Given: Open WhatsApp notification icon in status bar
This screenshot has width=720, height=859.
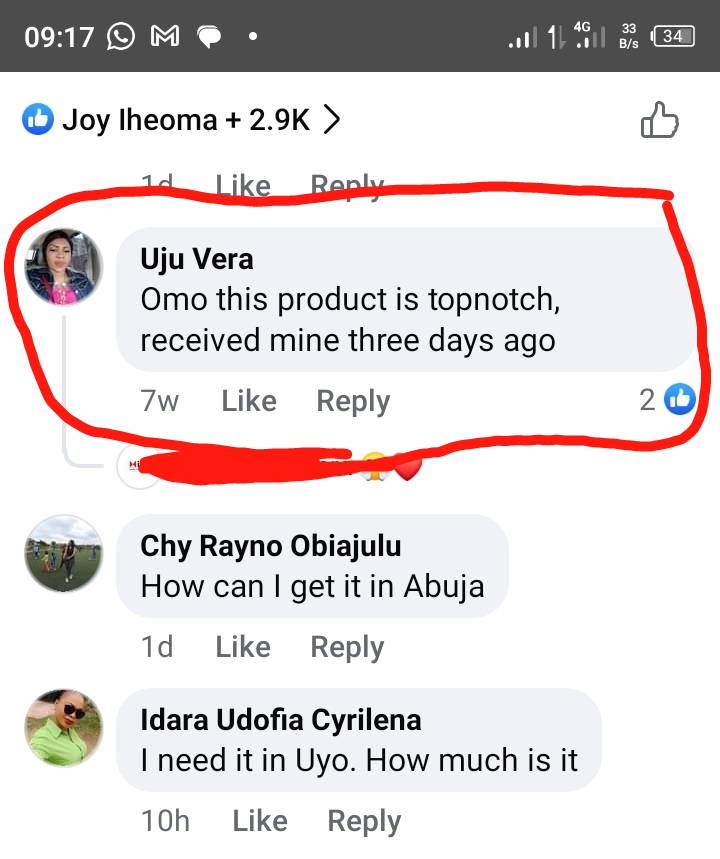Looking at the screenshot, I should tap(120, 37).
